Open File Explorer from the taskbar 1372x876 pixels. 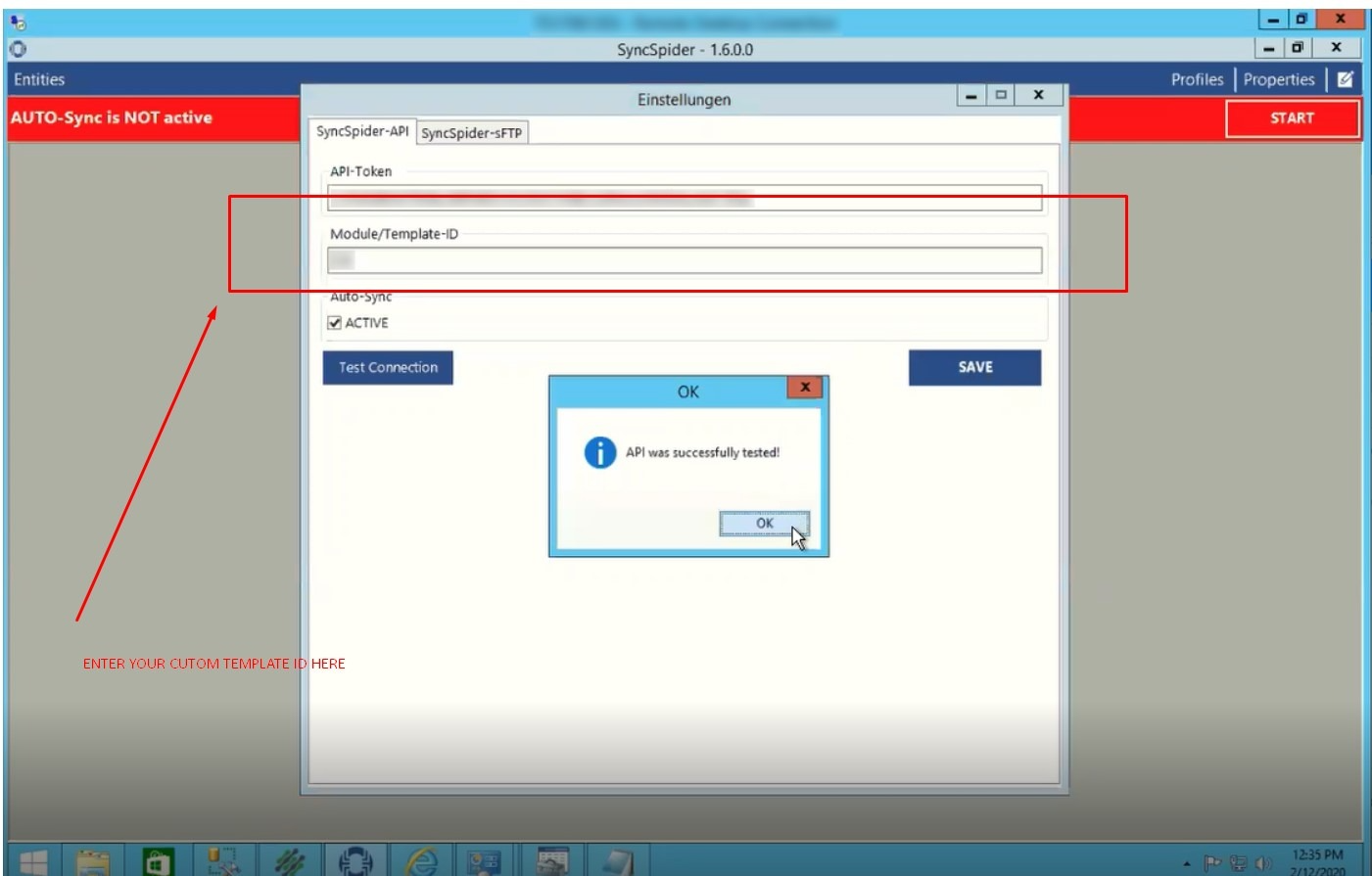(x=94, y=862)
